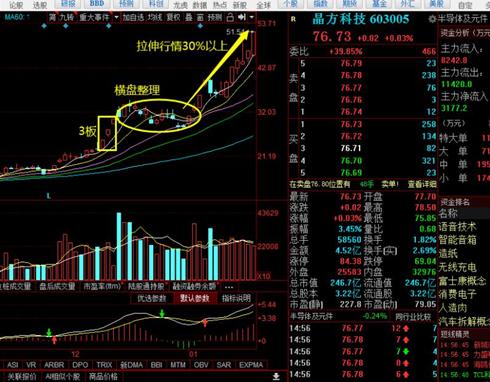This screenshot has height=382, width=490.
Task: Toggle the 均线 moving average display
Action: 155,17
